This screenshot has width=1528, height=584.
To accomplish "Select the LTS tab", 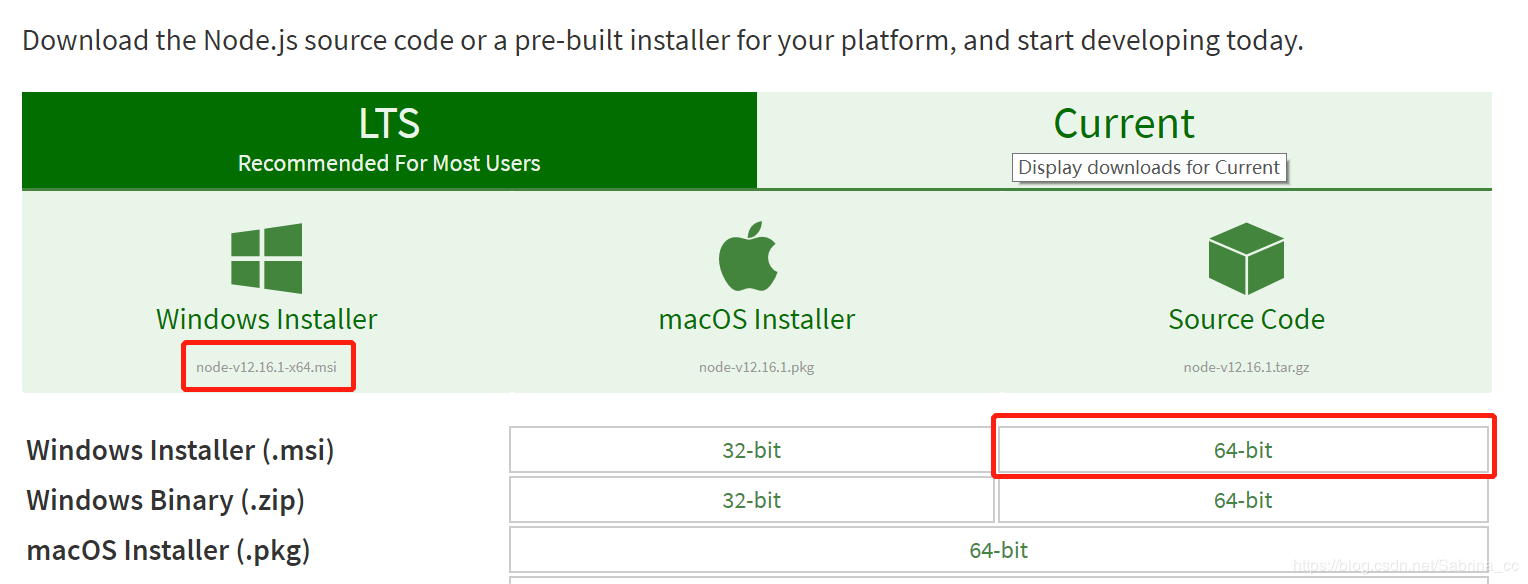I will click(x=389, y=123).
